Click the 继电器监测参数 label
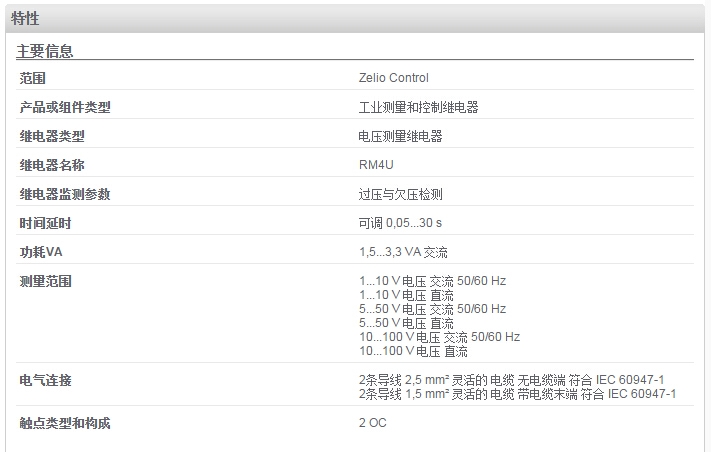This screenshot has height=452, width=711. click(x=65, y=194)
